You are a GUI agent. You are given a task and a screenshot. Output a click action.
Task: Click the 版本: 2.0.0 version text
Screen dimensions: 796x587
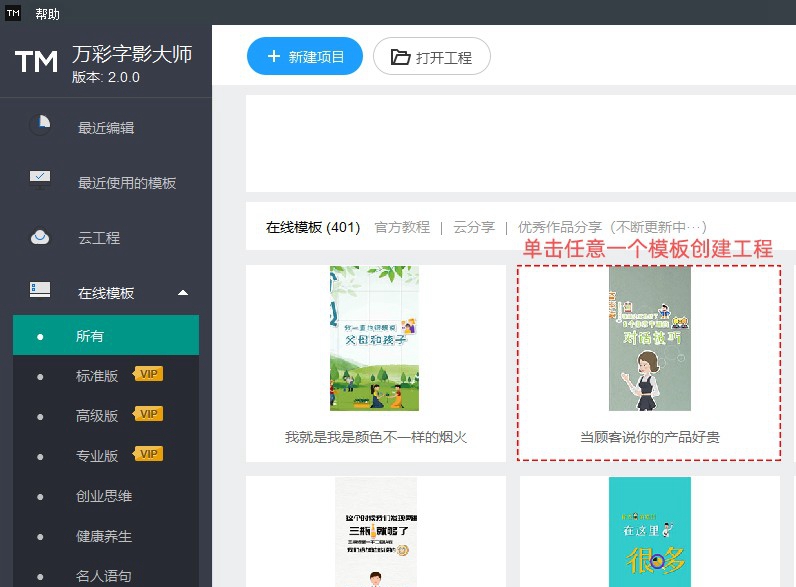pyautogui.click(x=106, y=77)
